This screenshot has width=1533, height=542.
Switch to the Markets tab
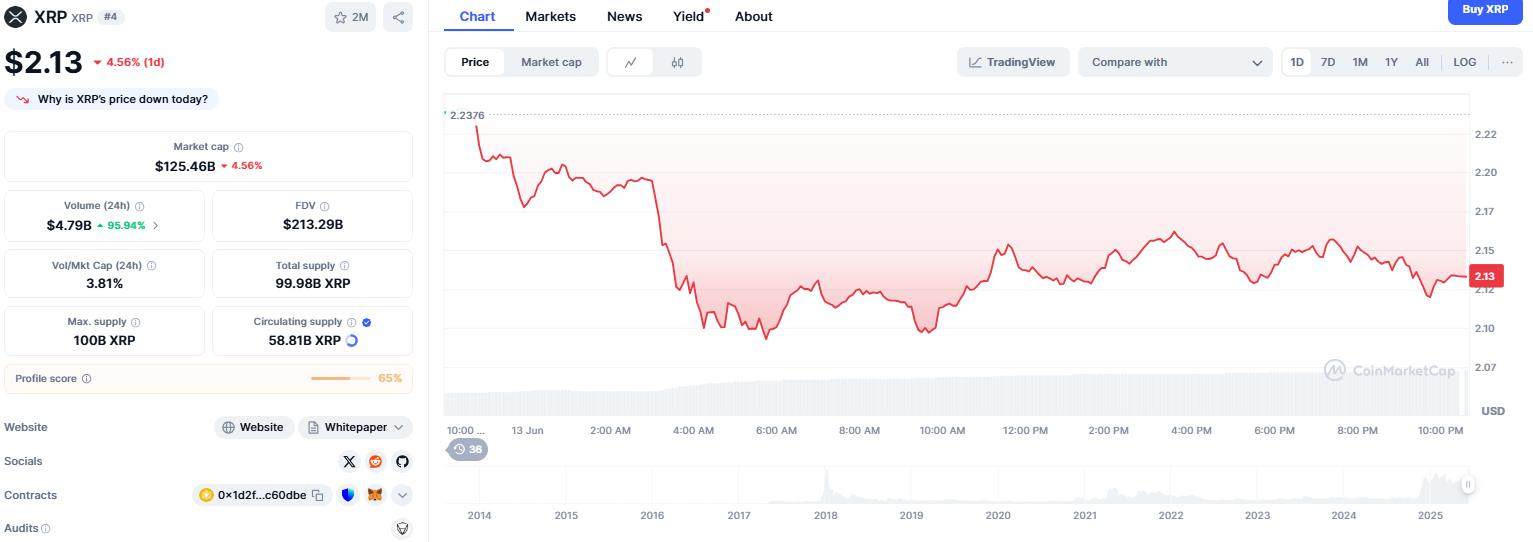[x=550, y=16]
